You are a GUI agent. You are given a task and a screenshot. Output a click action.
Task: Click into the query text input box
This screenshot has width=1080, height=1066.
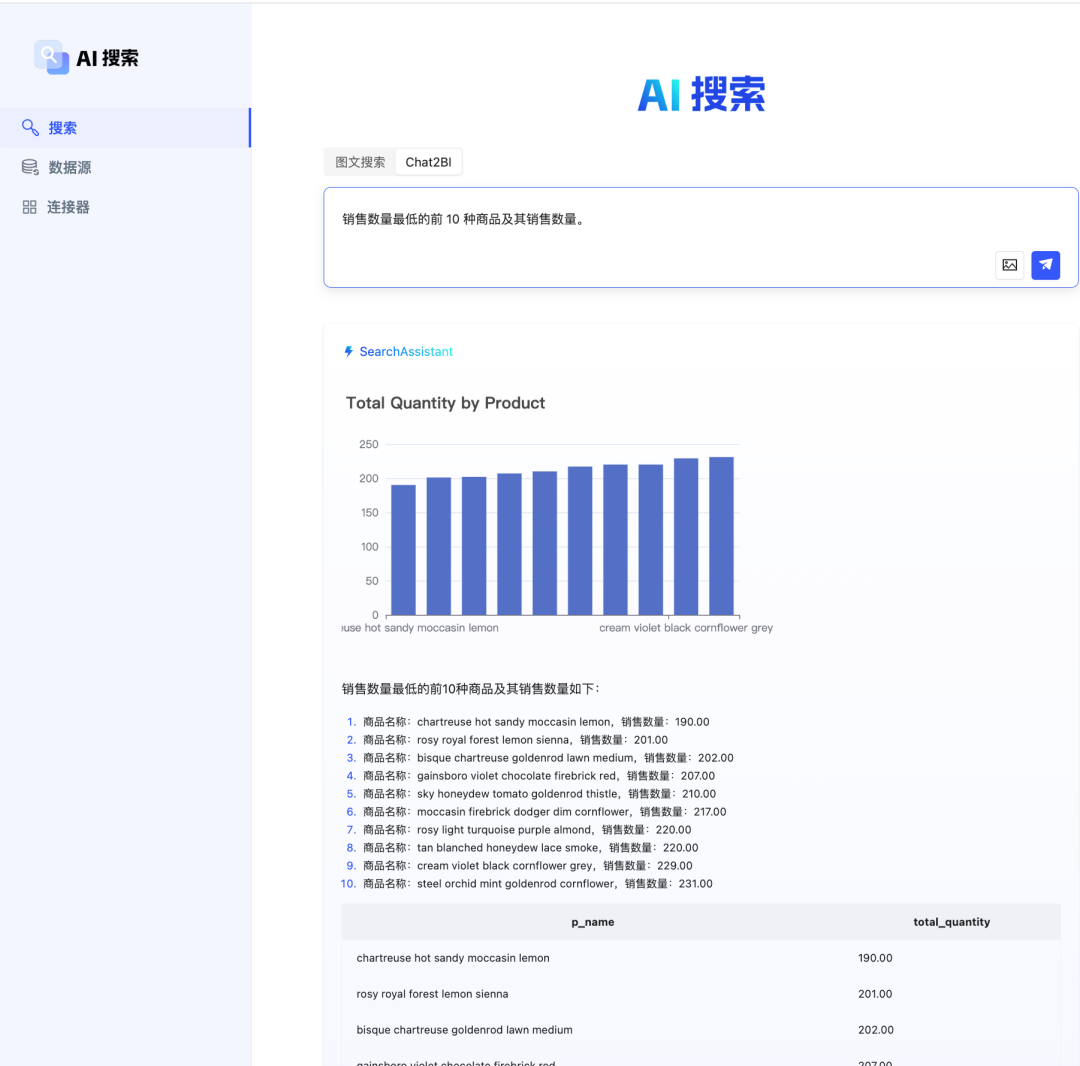pyautogui.click(x=700, y=237)
